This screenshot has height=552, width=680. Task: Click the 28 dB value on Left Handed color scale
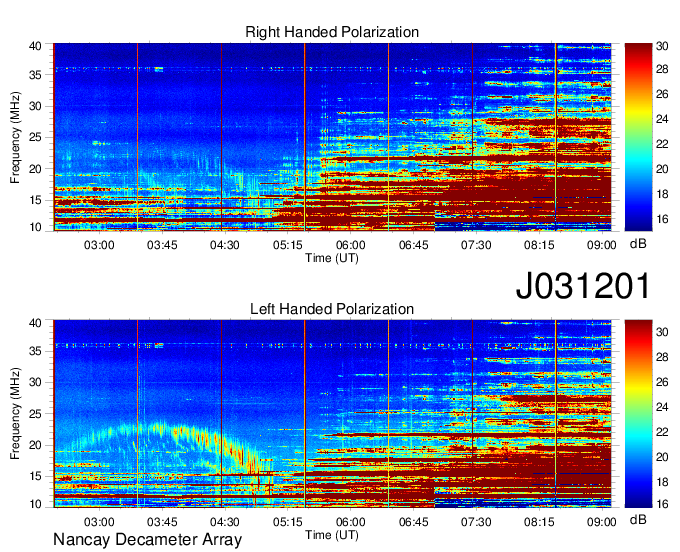pyautogui.click(x=662, y=357)
